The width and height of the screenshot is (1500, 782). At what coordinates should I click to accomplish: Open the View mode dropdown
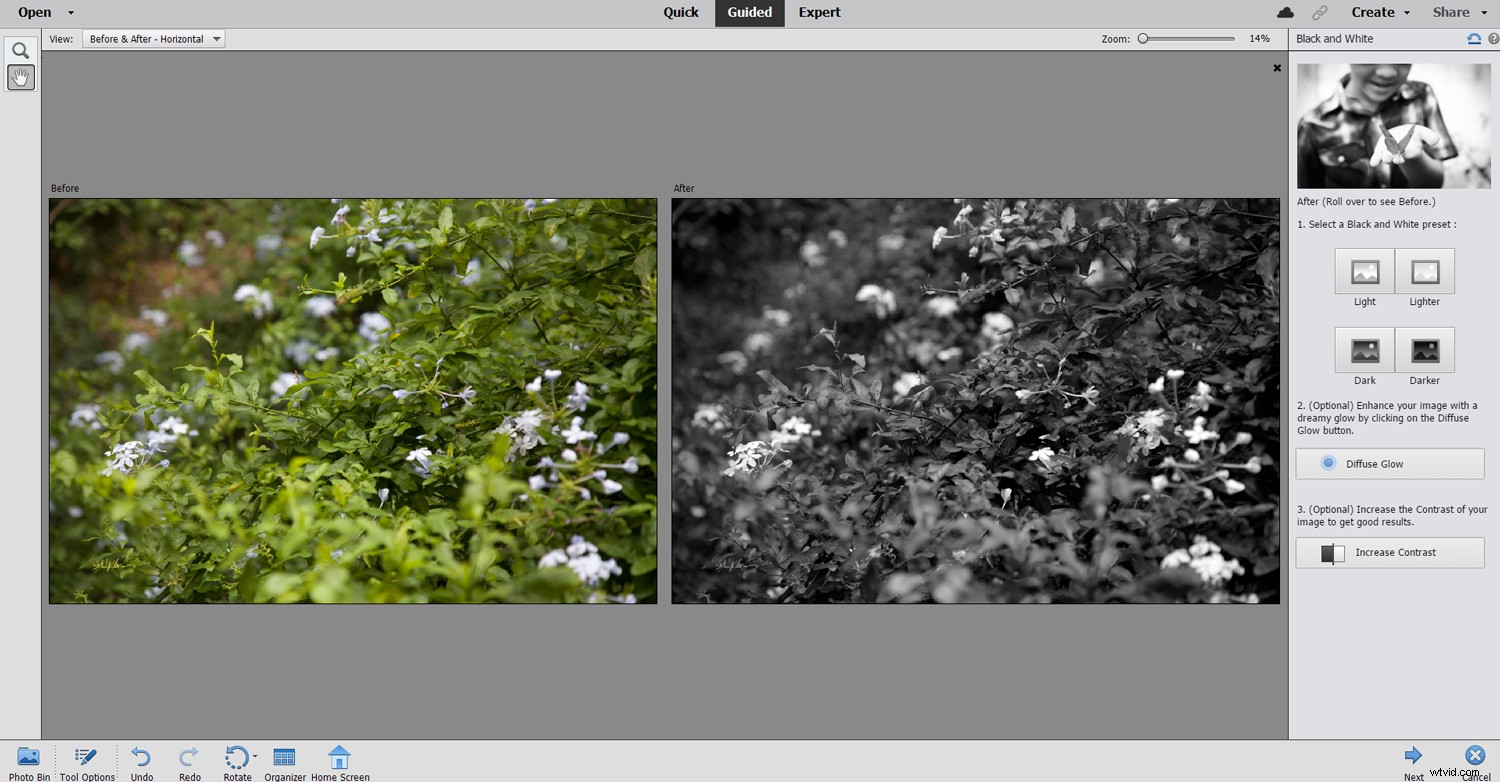pyautogui.click(x=153, y=38)
